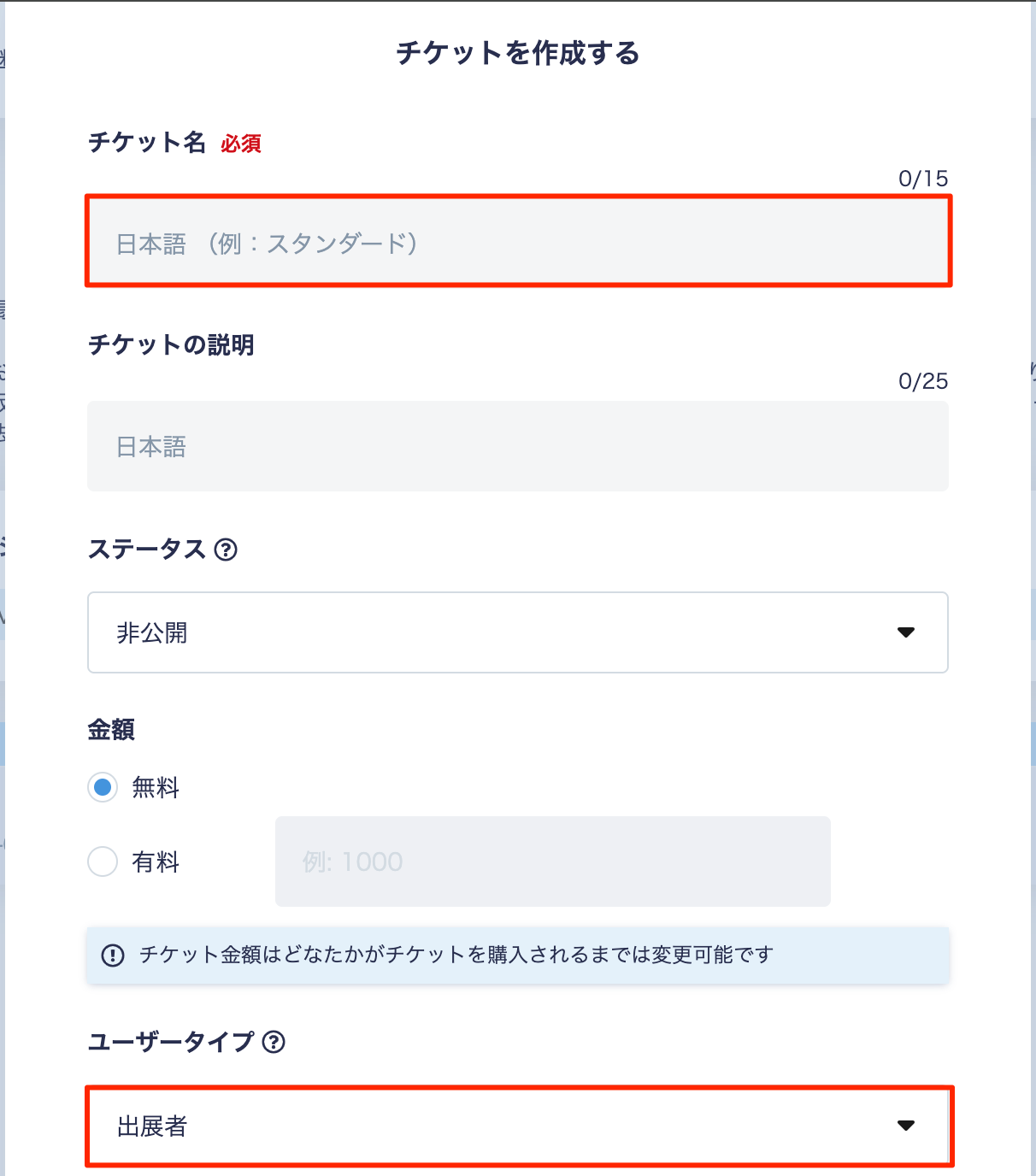Focus the チケット名 input field
The width and height of the screenshot is (1036, 1176).
tap(518, 241)
